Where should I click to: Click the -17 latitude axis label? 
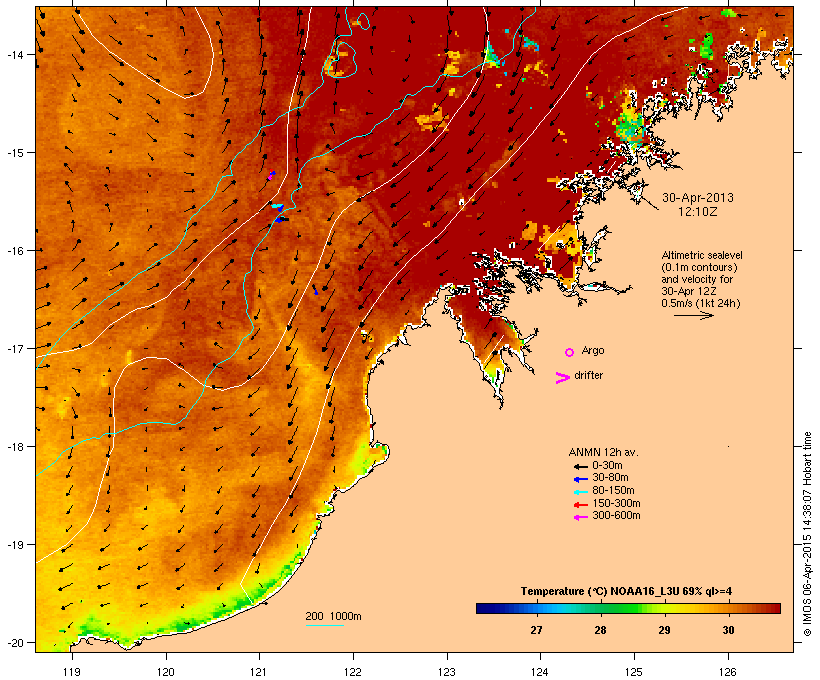tap(14, 348)
